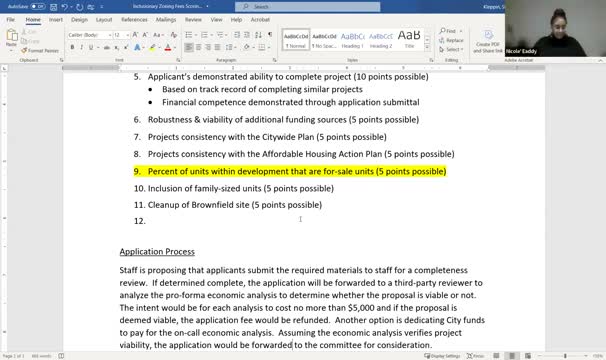Viewport: 606px width, 360px height.
Task: Click the Borders icon
Action: pos(262,47)
